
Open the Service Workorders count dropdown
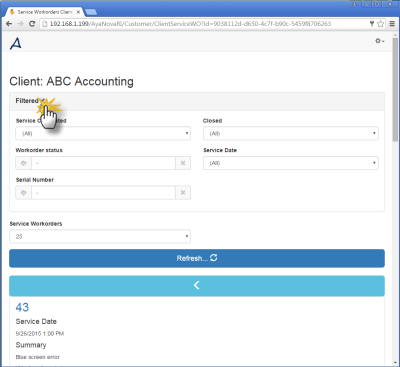(x=100, y=236)
